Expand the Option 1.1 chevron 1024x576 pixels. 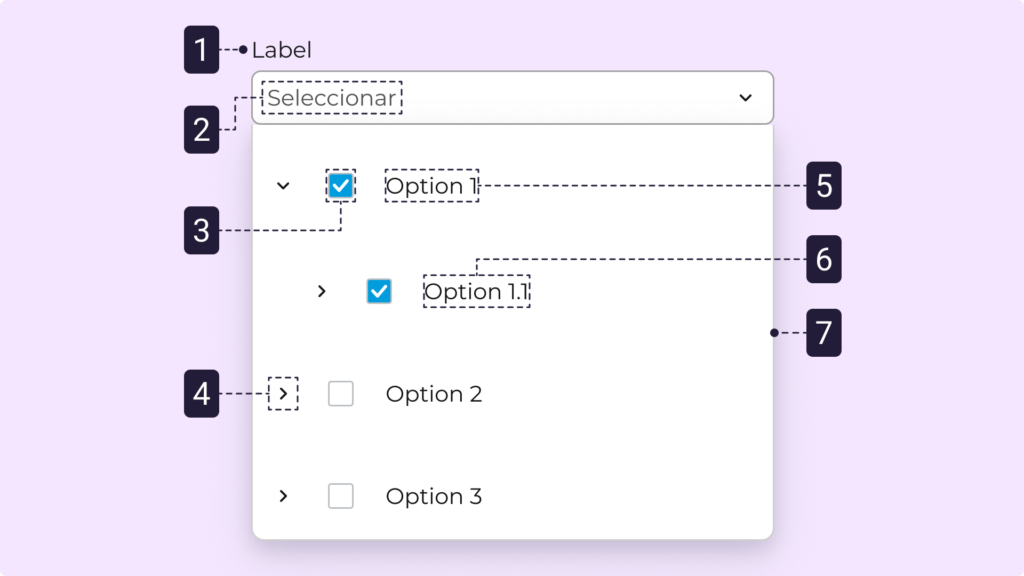point(321,291)
